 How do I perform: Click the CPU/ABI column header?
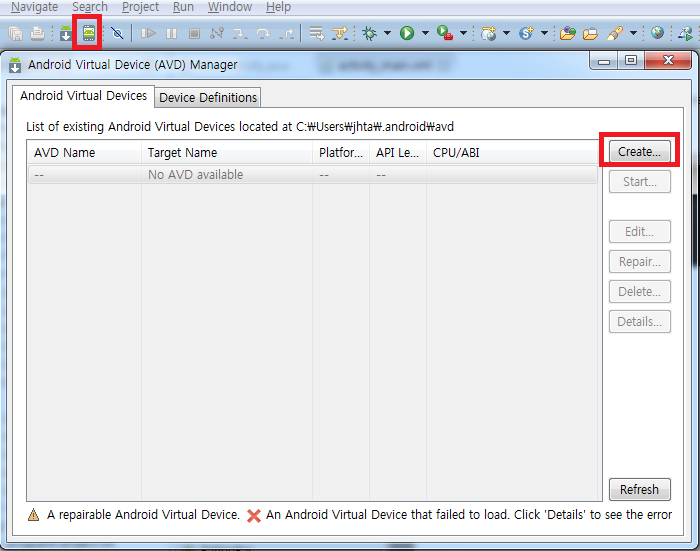512,153
